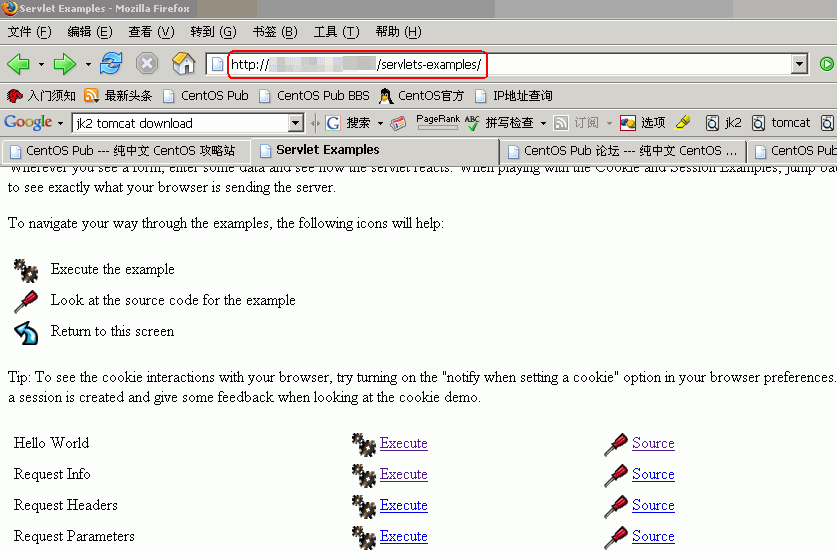
Task: Click the source code screwdriver legend icon
Action: pyautogui.click(x=26, y=302)
